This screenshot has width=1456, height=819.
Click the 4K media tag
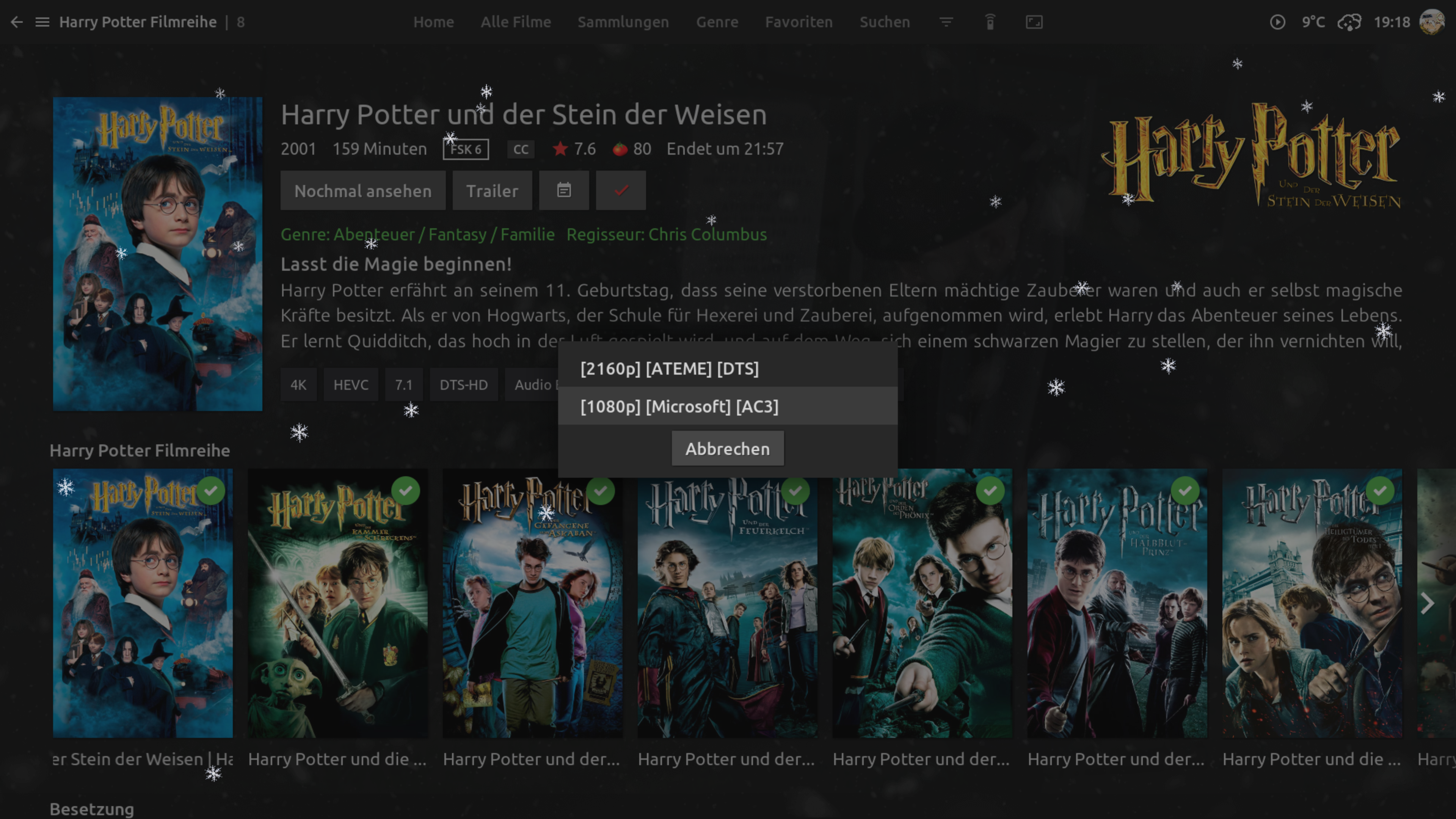click(x=298, y=385)
